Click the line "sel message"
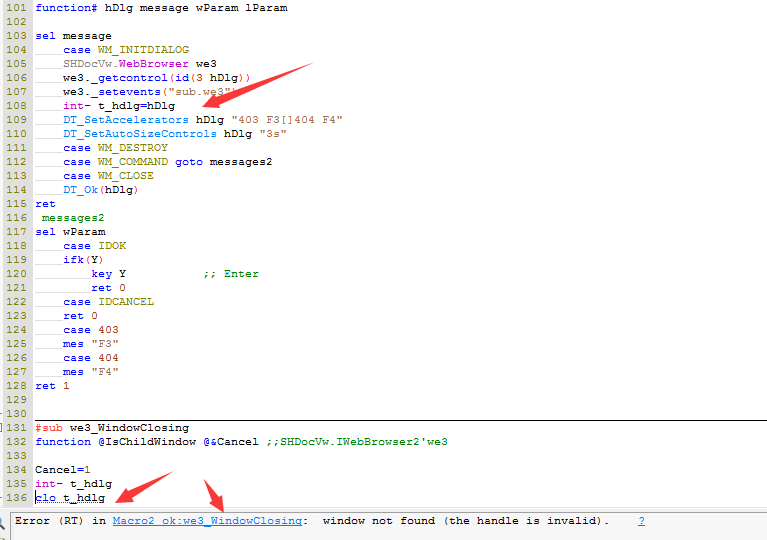 pyautogui.click(x=73, y=36)
